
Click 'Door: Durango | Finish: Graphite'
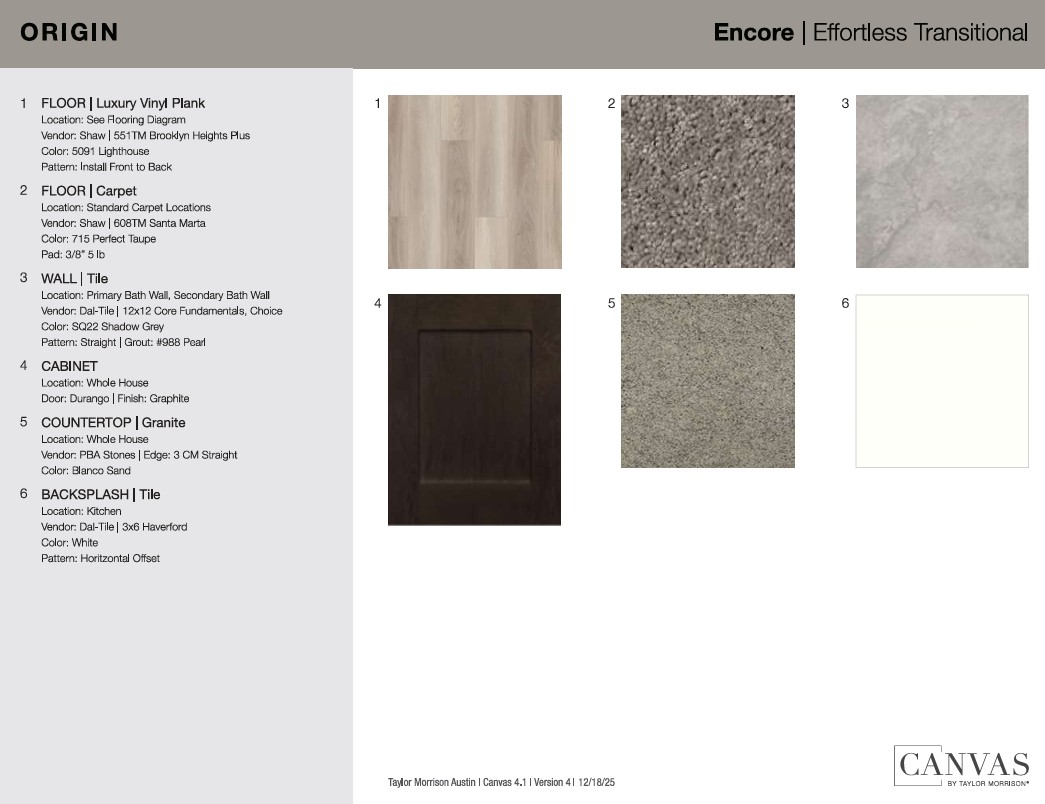pyautogui.click(x=115, y=399)
